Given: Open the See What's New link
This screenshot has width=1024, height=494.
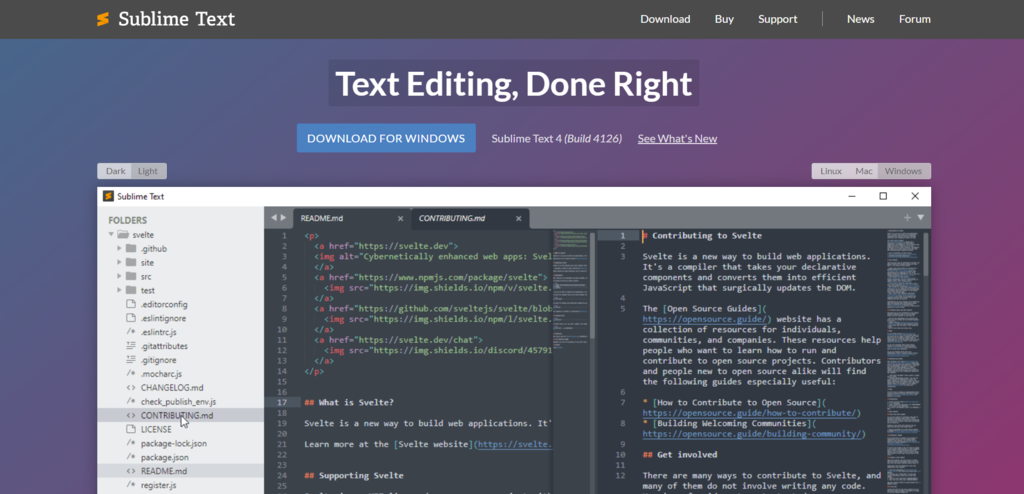Looking at the screenshot, I should point(677,139).
